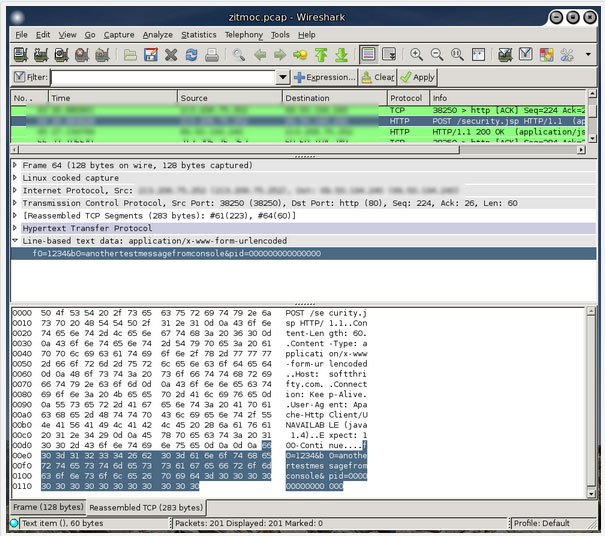
Task: Click the Reload capture file icon
Action: [x=192, y=55]
